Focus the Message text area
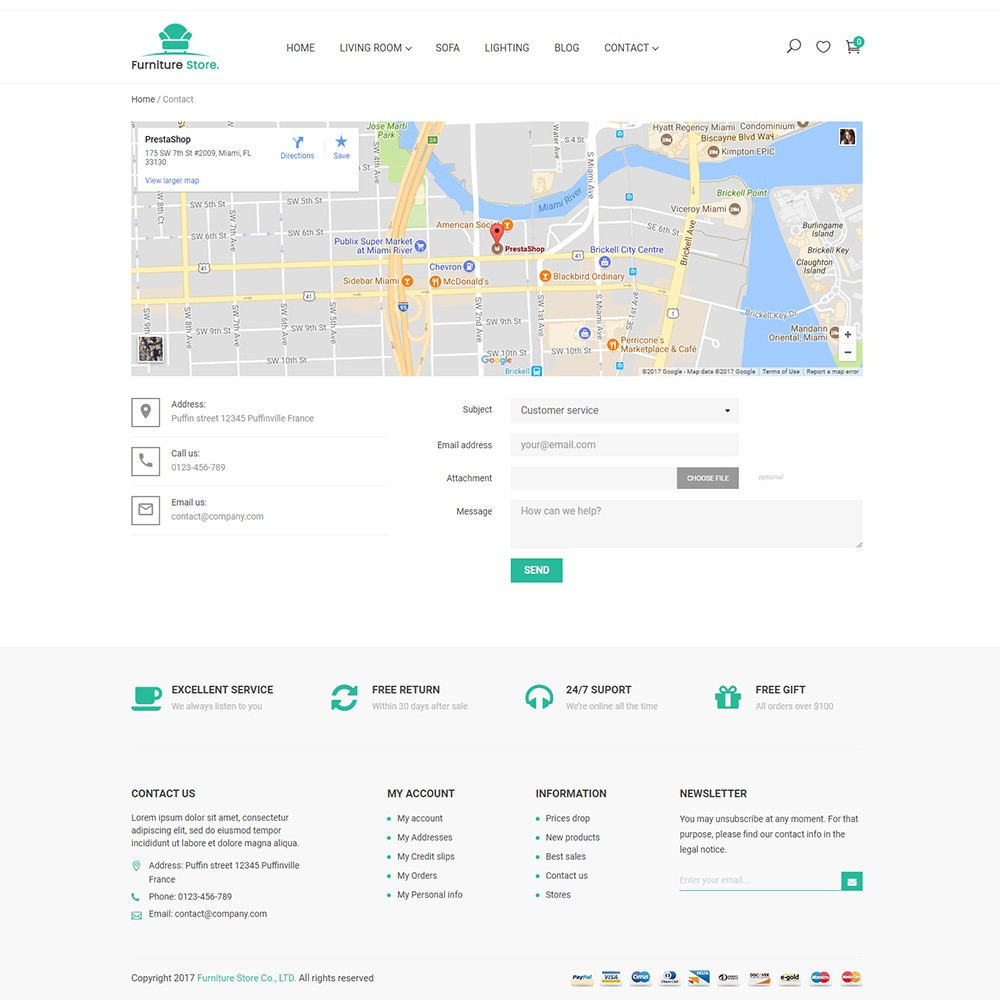The image size is (1000, 1000). [686, 524]
